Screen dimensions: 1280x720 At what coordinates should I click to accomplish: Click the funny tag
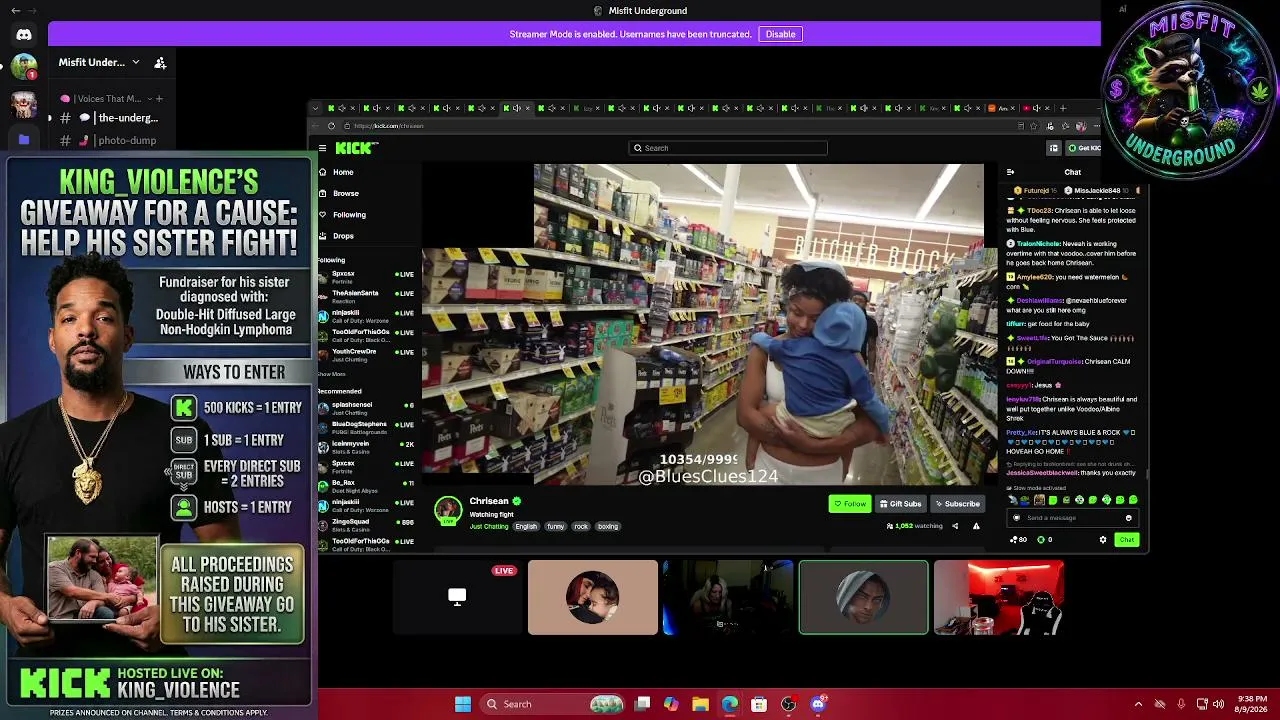pyautogui.click(x=555, y=527)
